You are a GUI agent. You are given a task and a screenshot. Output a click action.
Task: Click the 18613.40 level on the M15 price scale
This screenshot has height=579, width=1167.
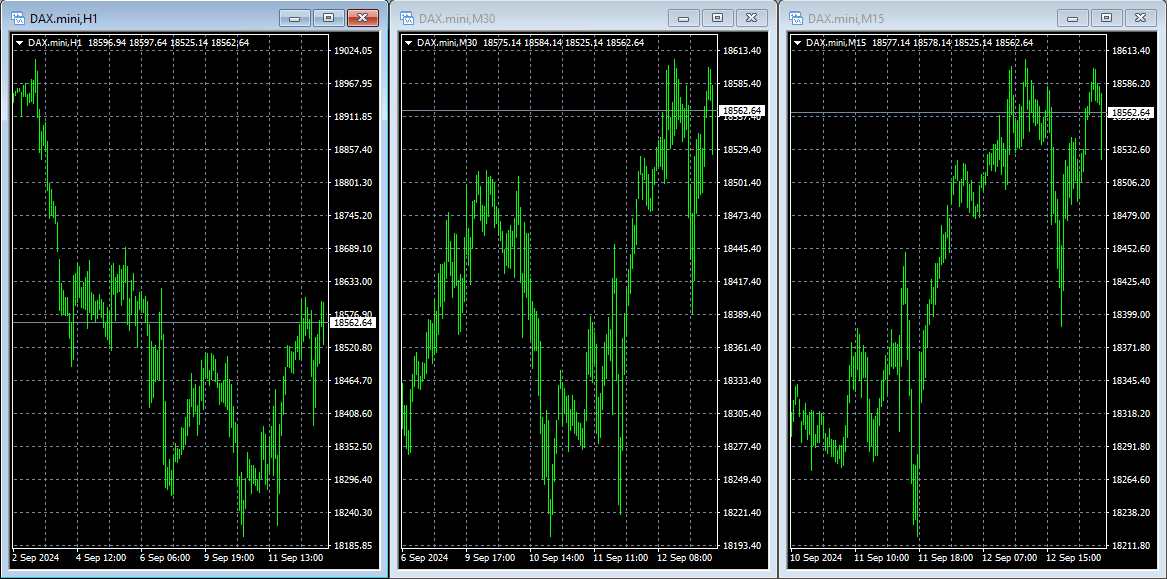click(1130, 51)
